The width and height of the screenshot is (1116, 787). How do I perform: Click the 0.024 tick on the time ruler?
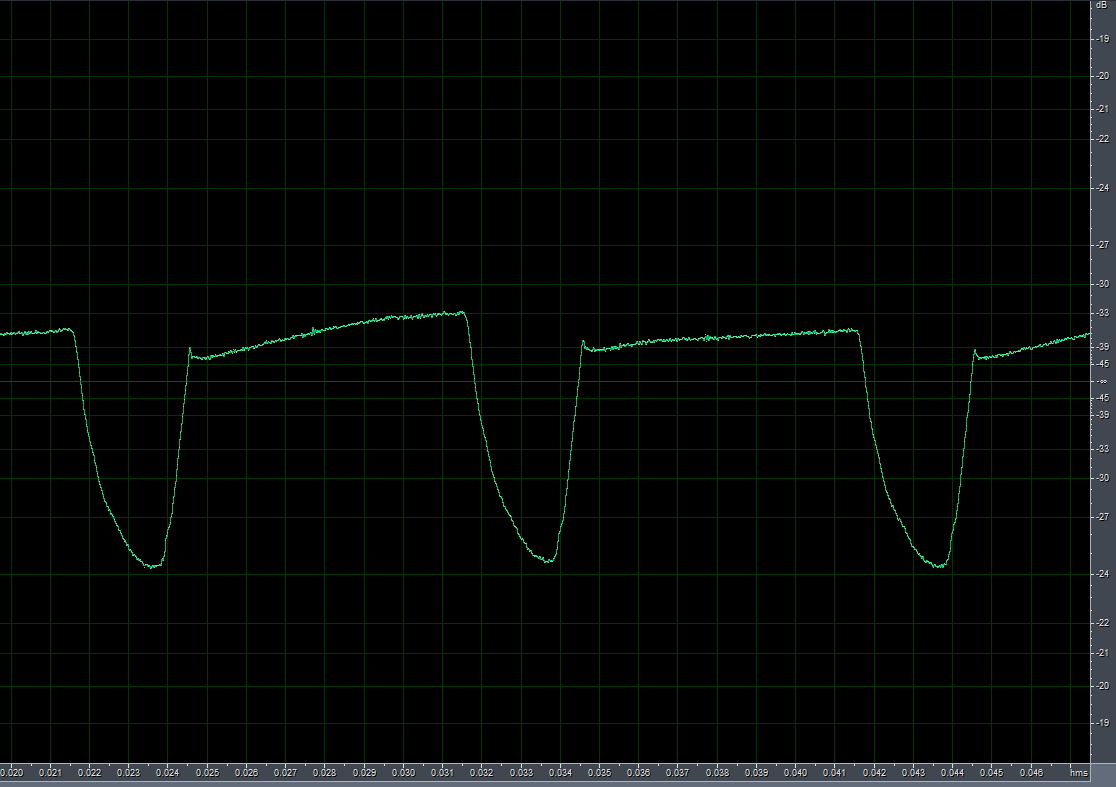168,773
